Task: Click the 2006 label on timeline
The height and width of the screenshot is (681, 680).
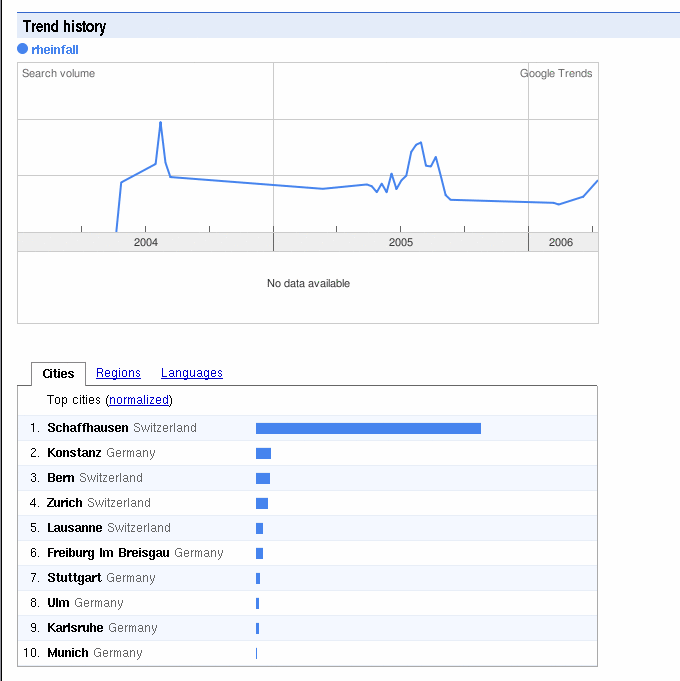Action: coord(561,242)
